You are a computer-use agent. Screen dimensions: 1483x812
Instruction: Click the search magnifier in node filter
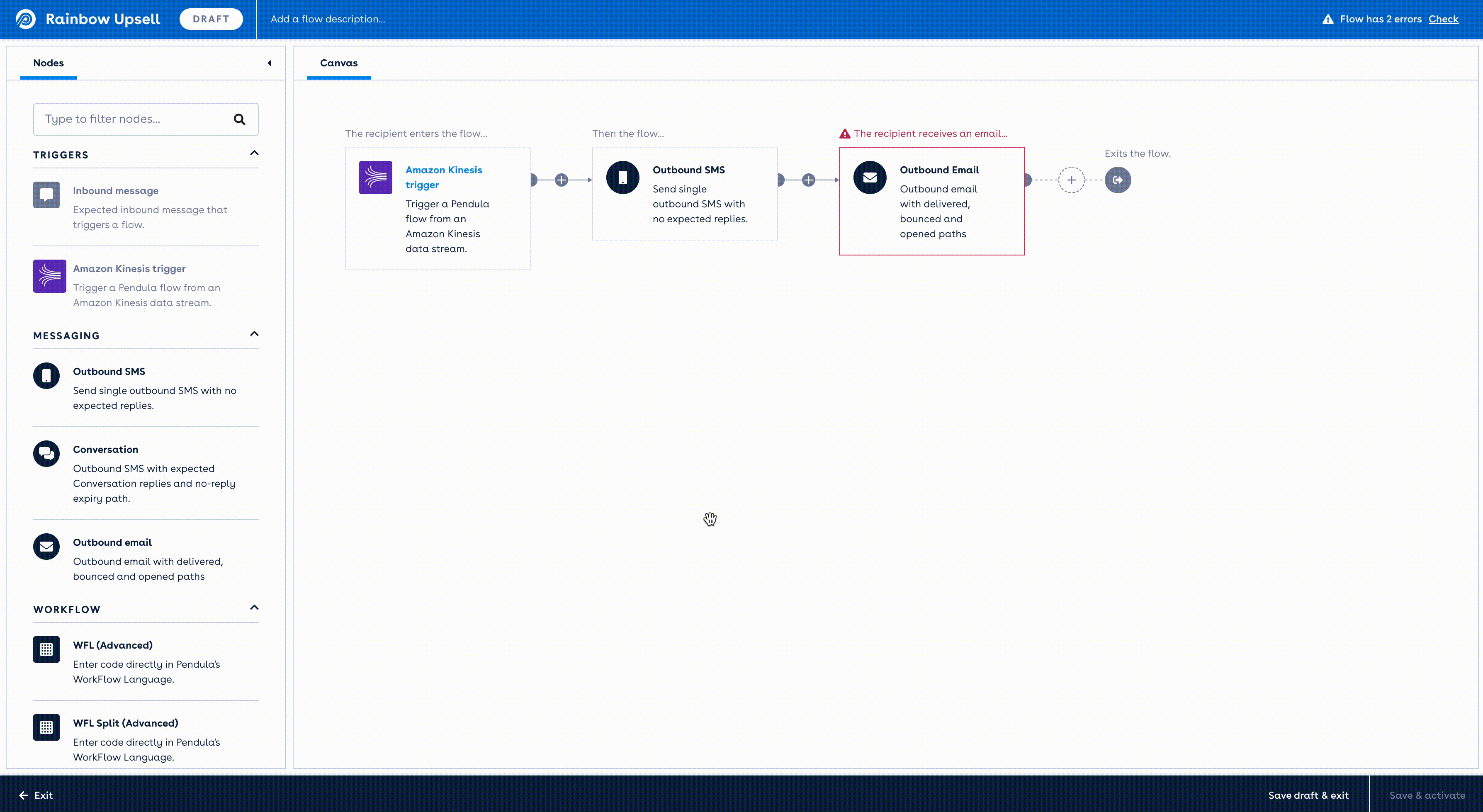point(239,119)
